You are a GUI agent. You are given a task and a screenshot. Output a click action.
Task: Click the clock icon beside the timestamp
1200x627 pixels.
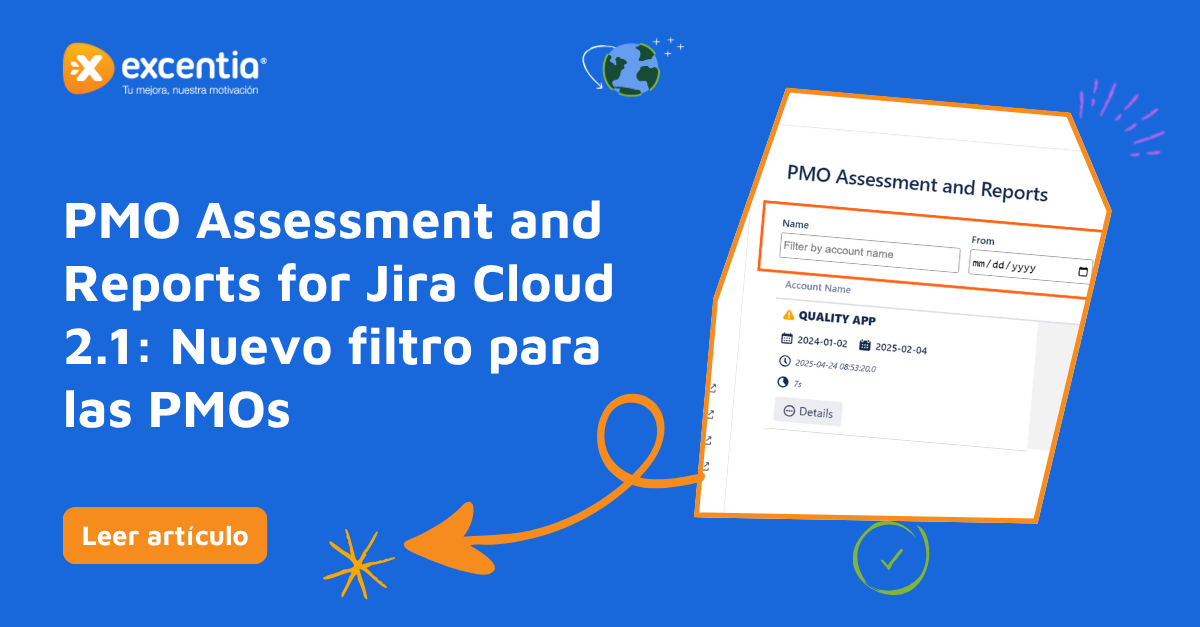pyautogui.click(x=784, y=361)
